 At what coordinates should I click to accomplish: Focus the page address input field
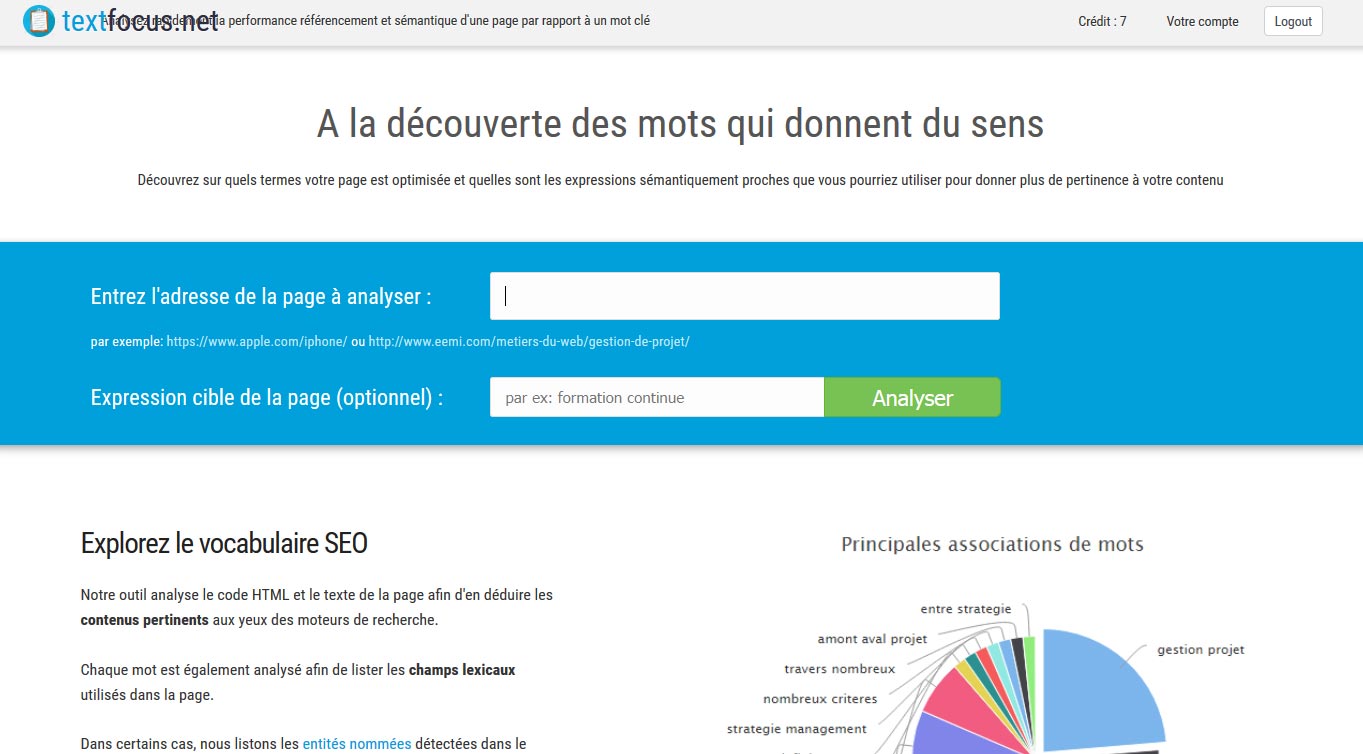pos(744,296)
